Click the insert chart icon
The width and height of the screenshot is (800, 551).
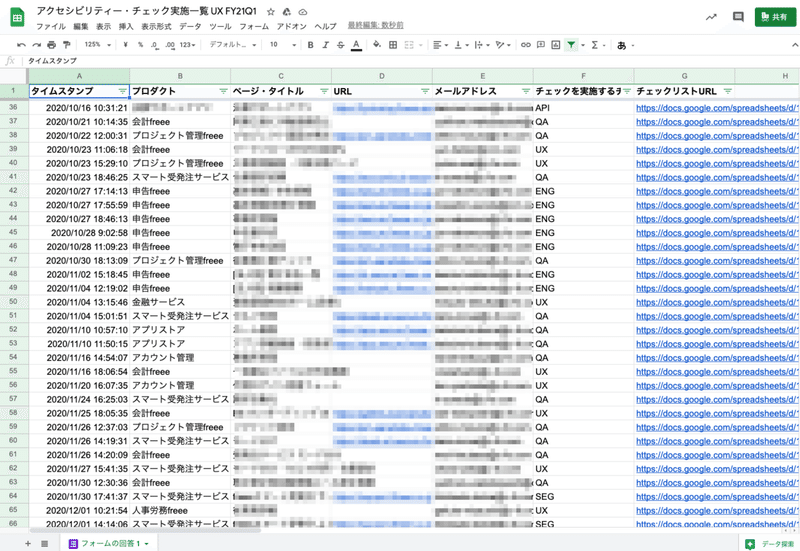click(556, 45)
